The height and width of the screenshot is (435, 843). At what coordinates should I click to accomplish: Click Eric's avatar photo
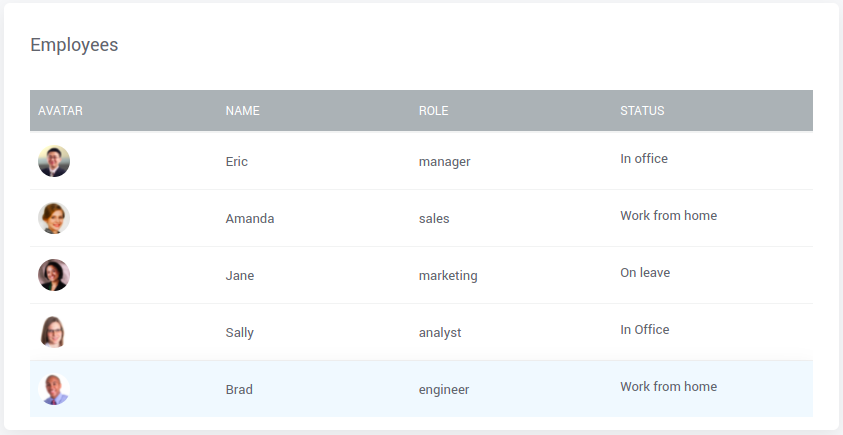click(54, 161)
